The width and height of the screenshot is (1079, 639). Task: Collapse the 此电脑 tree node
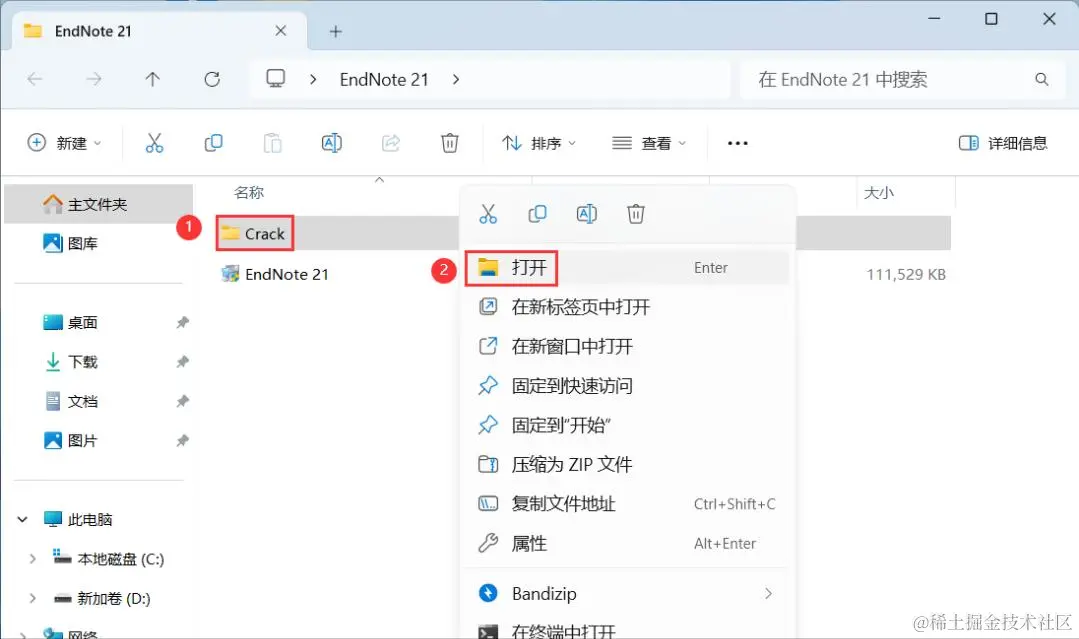[22, 519]
